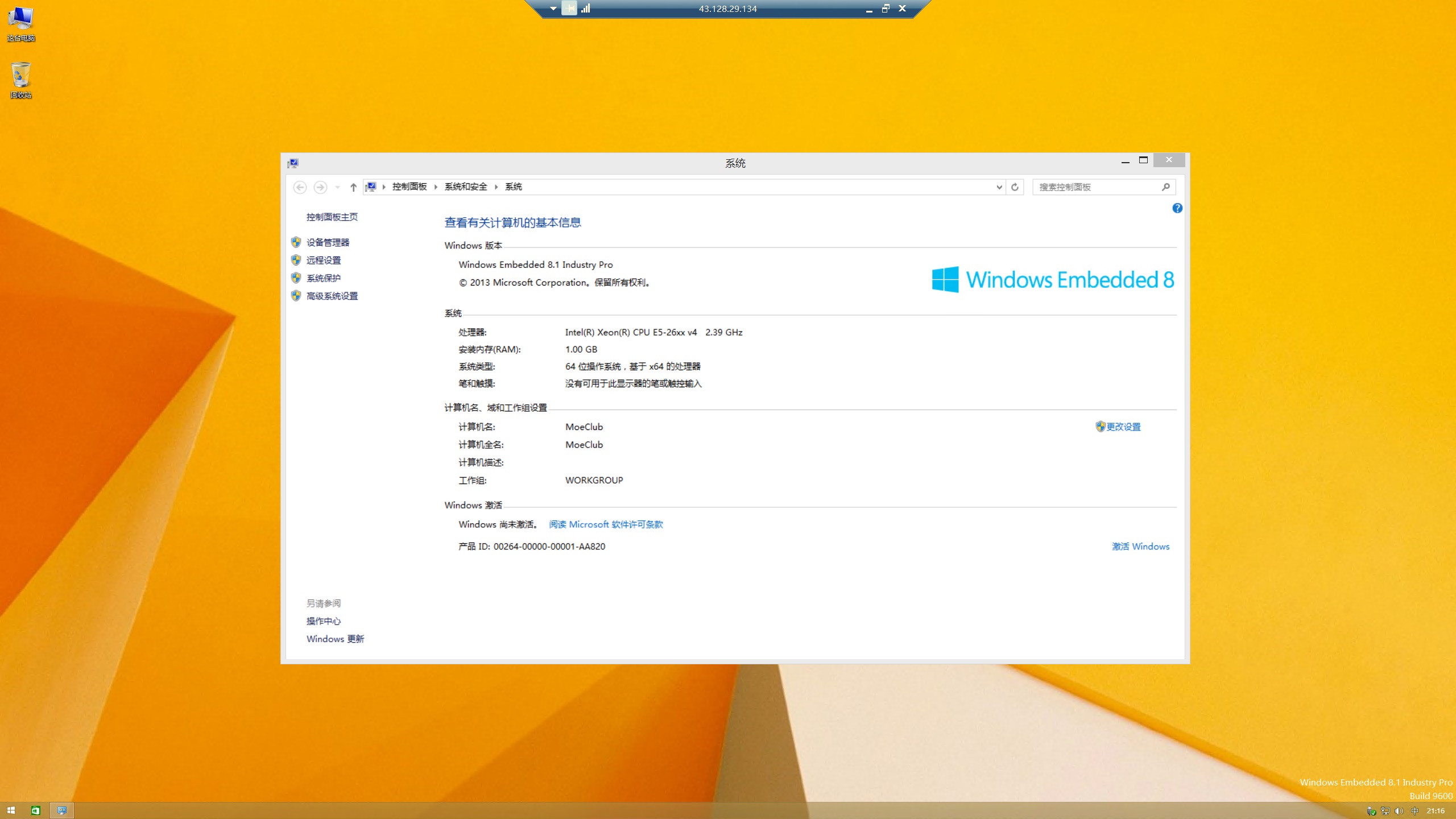Click the shield icon beside 设备管理器
Screen dimensions: 1456x819
point(296,242)
